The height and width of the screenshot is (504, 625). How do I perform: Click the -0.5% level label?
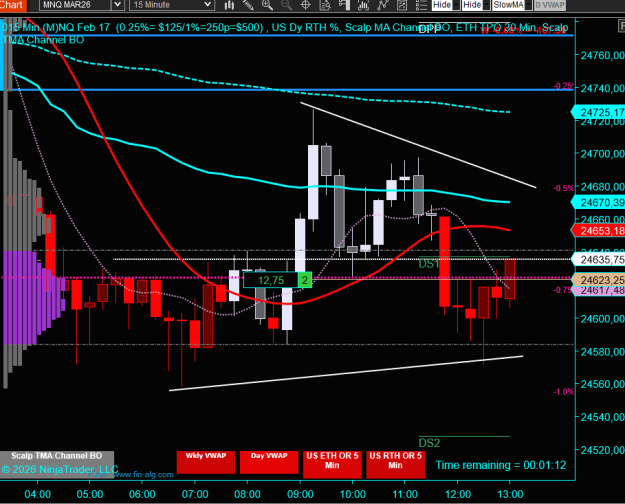(563, 188)
